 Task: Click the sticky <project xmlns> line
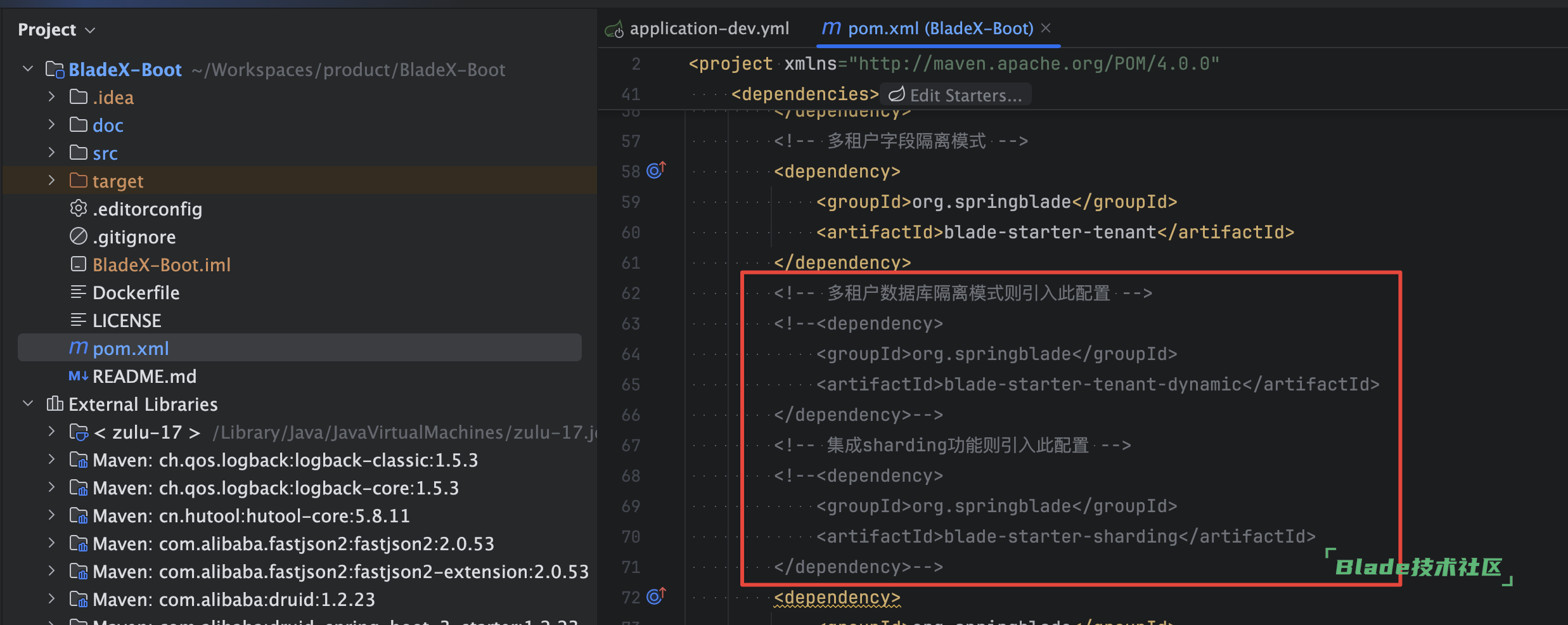coord(954,63)
